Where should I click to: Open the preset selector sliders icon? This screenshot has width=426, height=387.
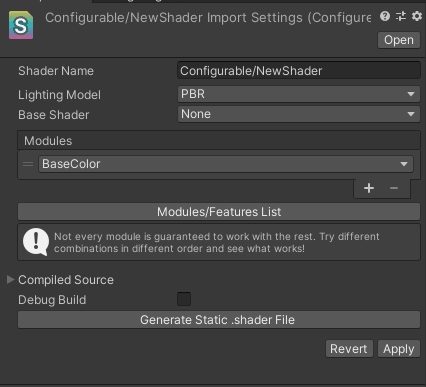coord(401,16)
